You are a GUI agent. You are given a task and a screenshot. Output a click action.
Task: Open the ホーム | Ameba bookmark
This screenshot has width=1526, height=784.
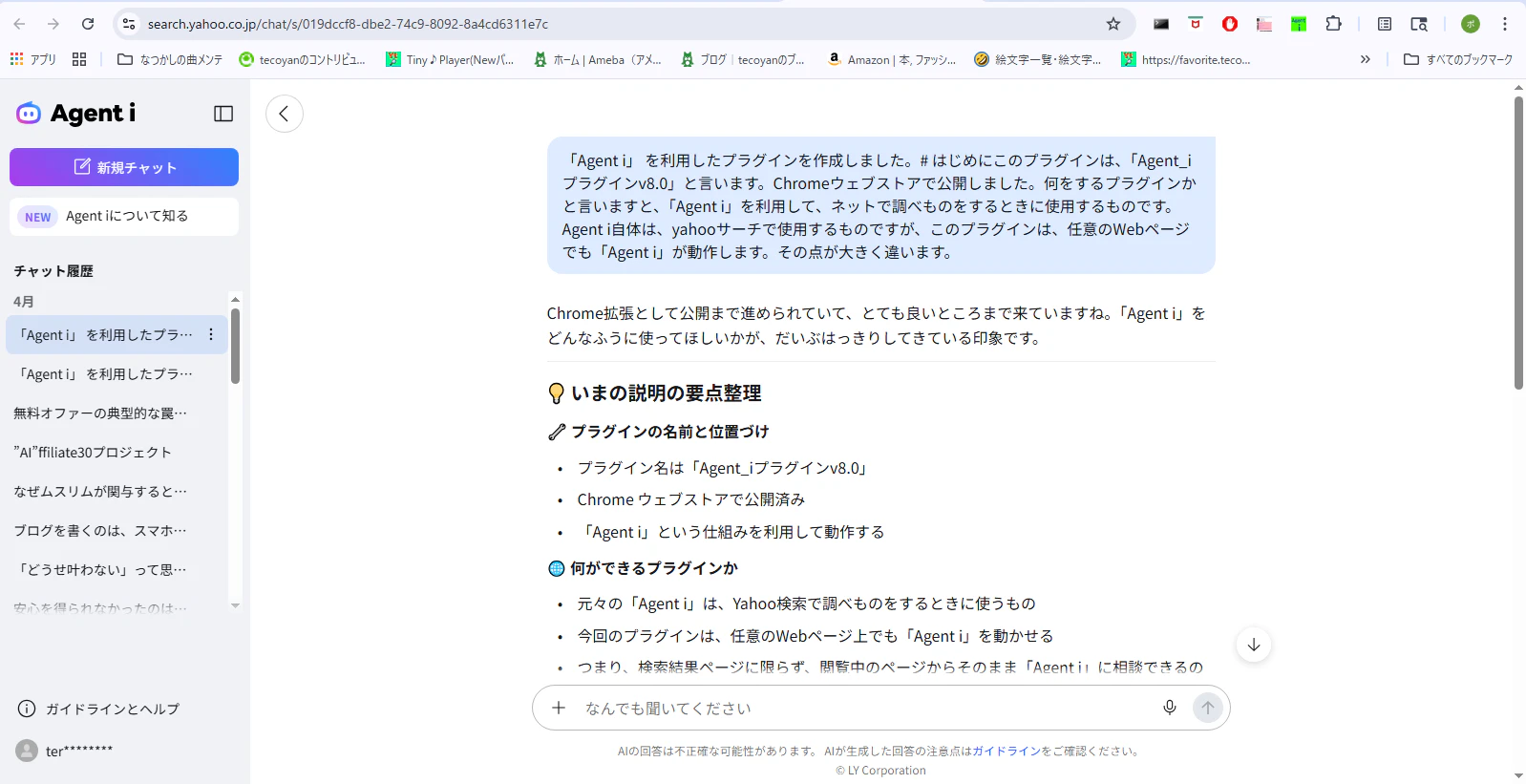597,59
